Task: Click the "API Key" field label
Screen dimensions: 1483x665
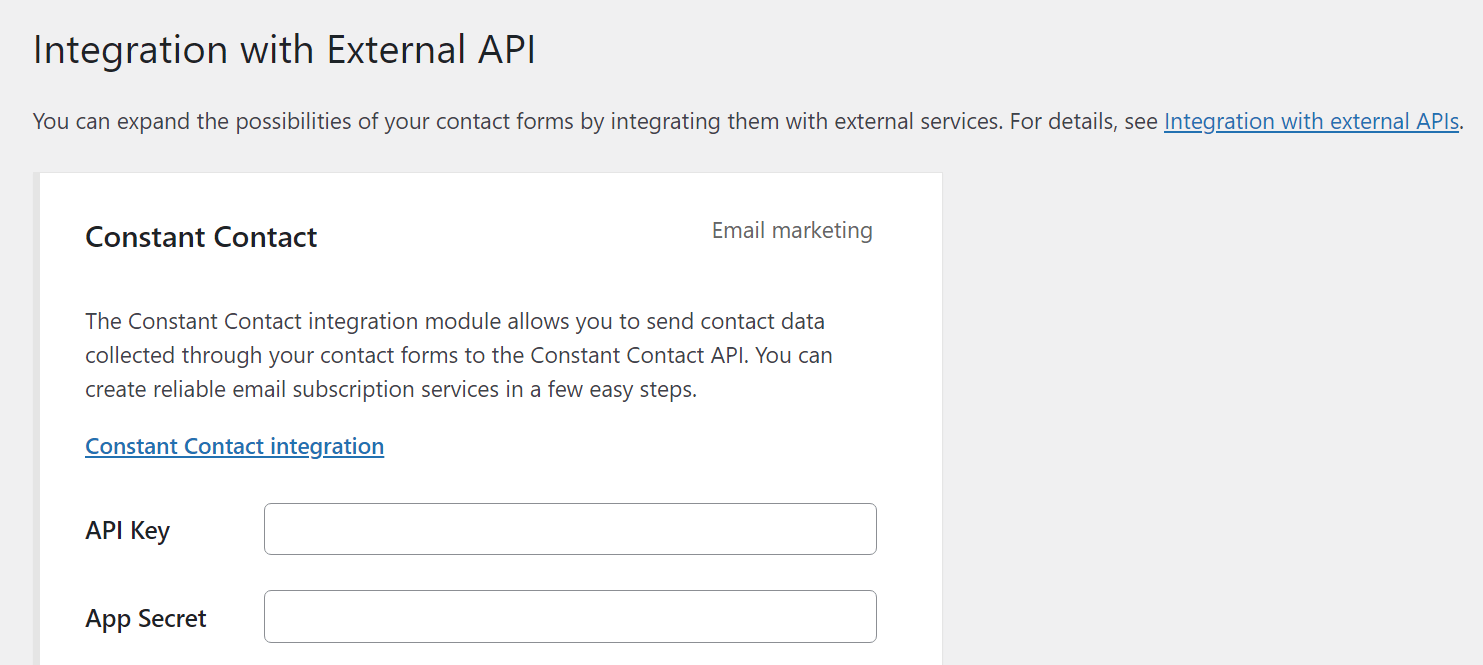Action: pos(127,530)
